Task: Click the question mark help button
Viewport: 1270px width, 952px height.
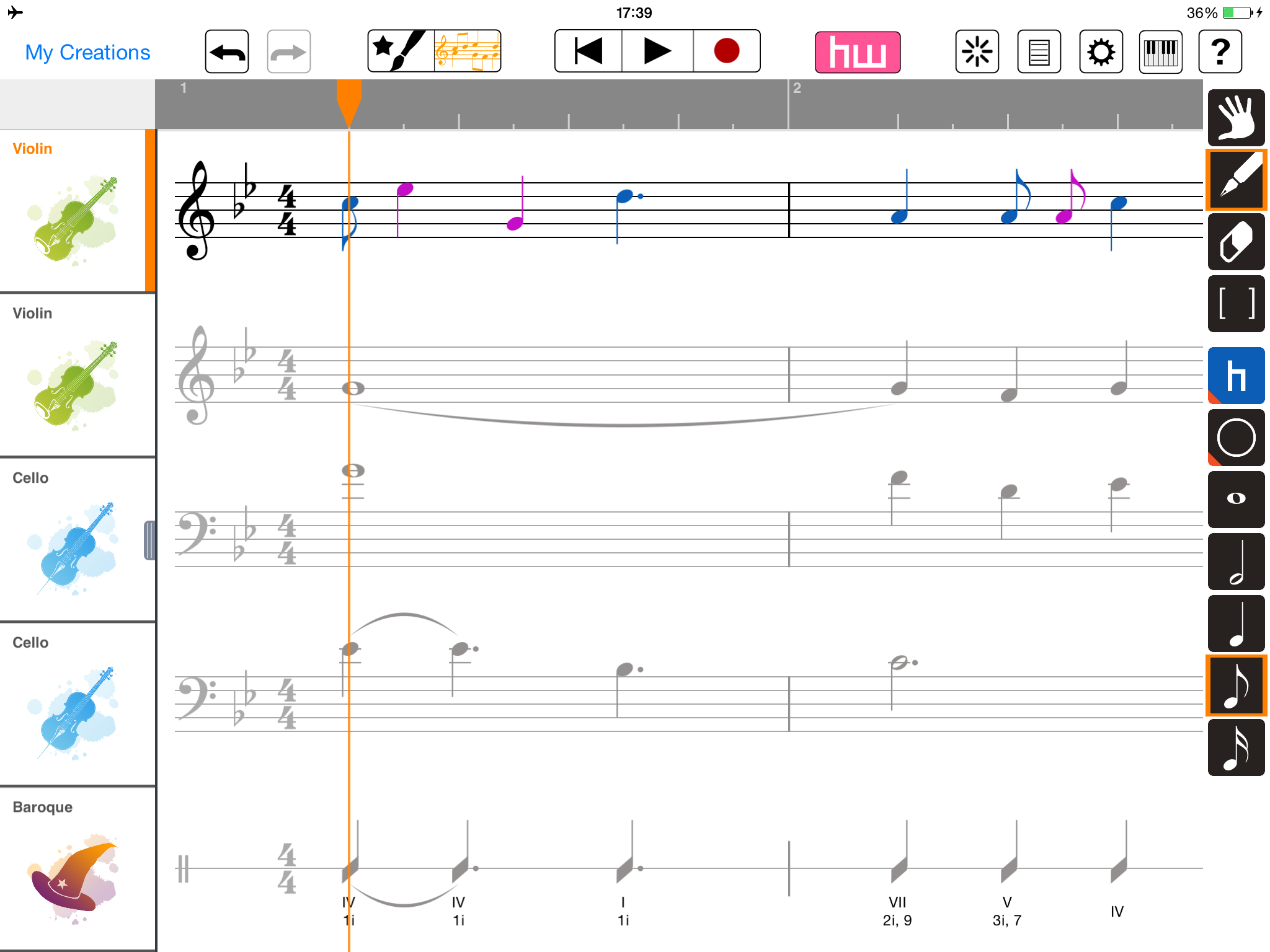Action: click(1220, 52)
